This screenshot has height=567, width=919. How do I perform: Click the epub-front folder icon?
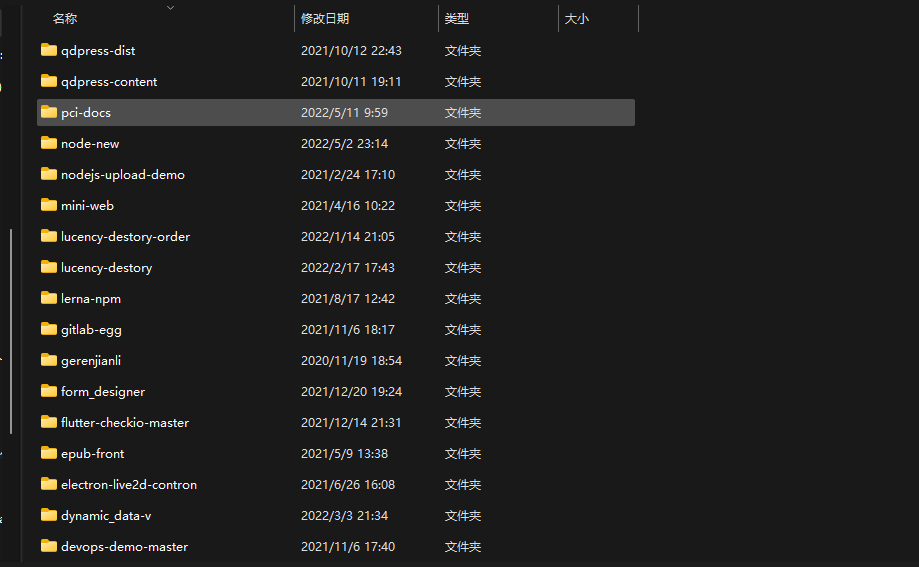(x=49, y=453)
